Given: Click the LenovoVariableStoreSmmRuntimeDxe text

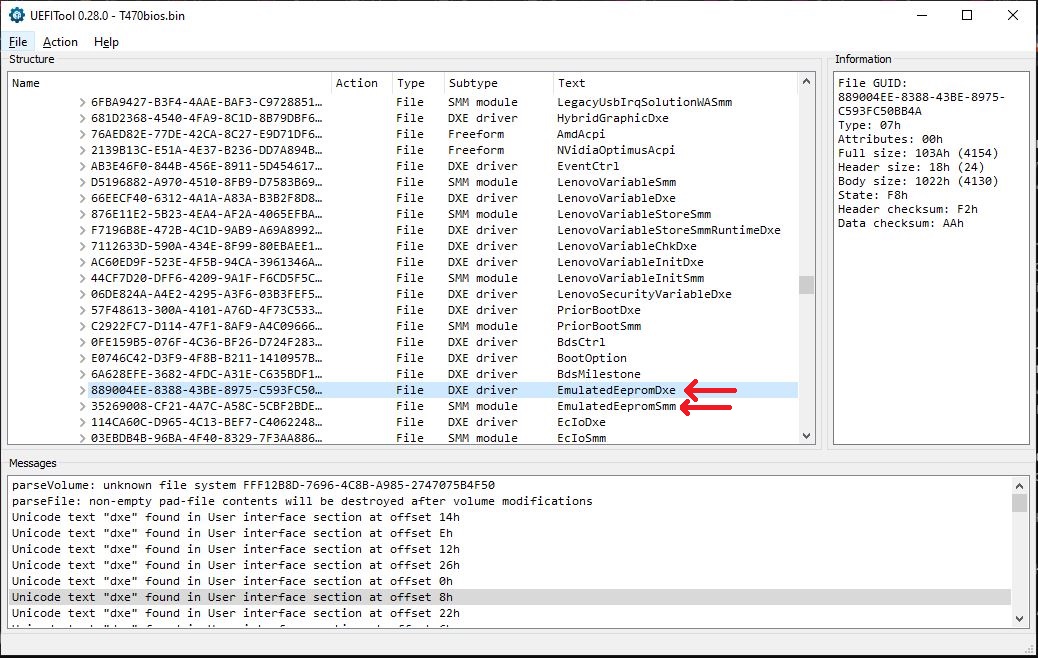Looking at the screenshot, I should 669,230.
